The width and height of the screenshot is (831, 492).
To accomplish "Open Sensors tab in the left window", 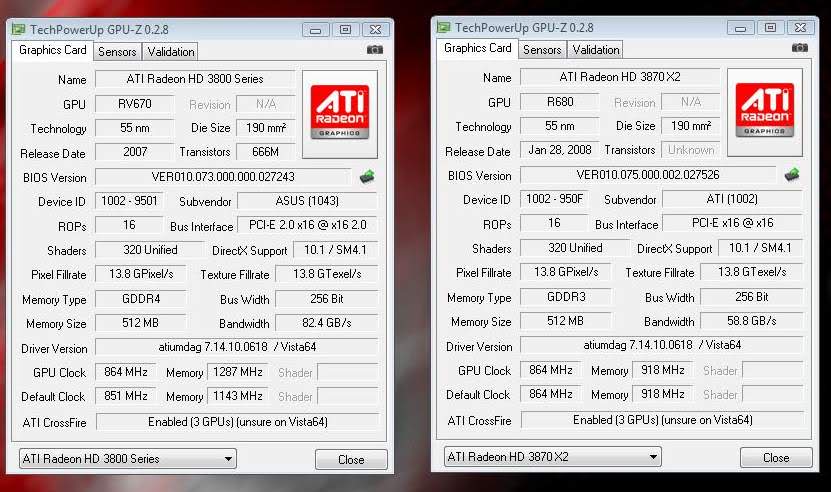I will (x=117, y=51).
